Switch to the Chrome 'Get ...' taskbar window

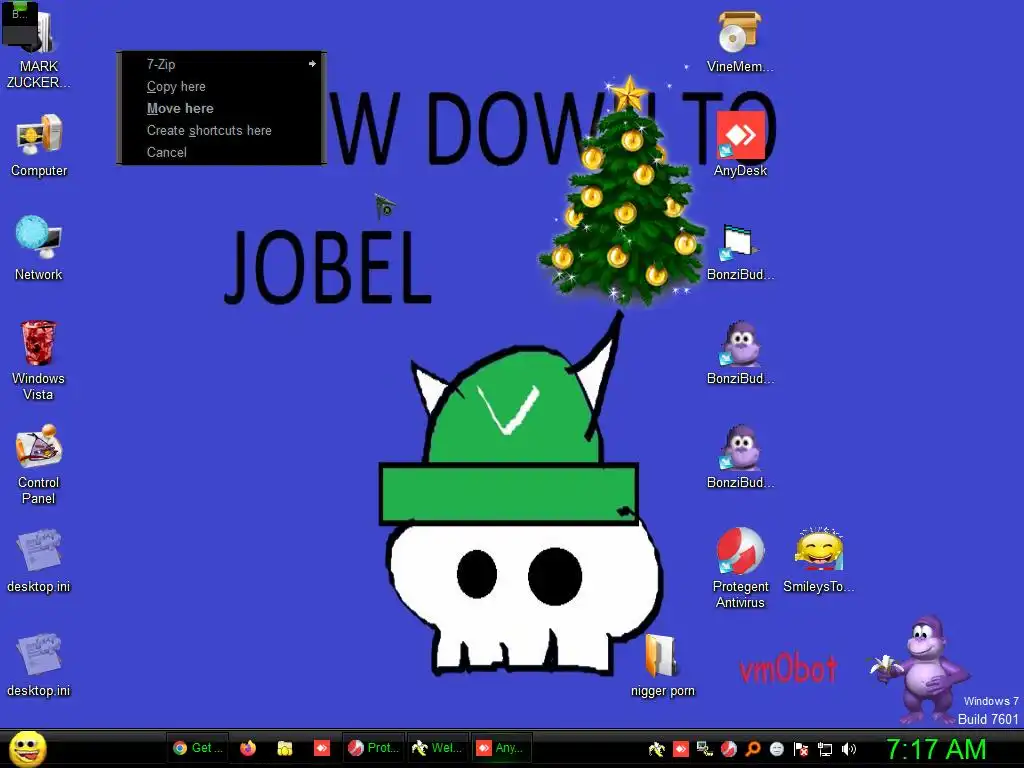click(x=199, y=748)
